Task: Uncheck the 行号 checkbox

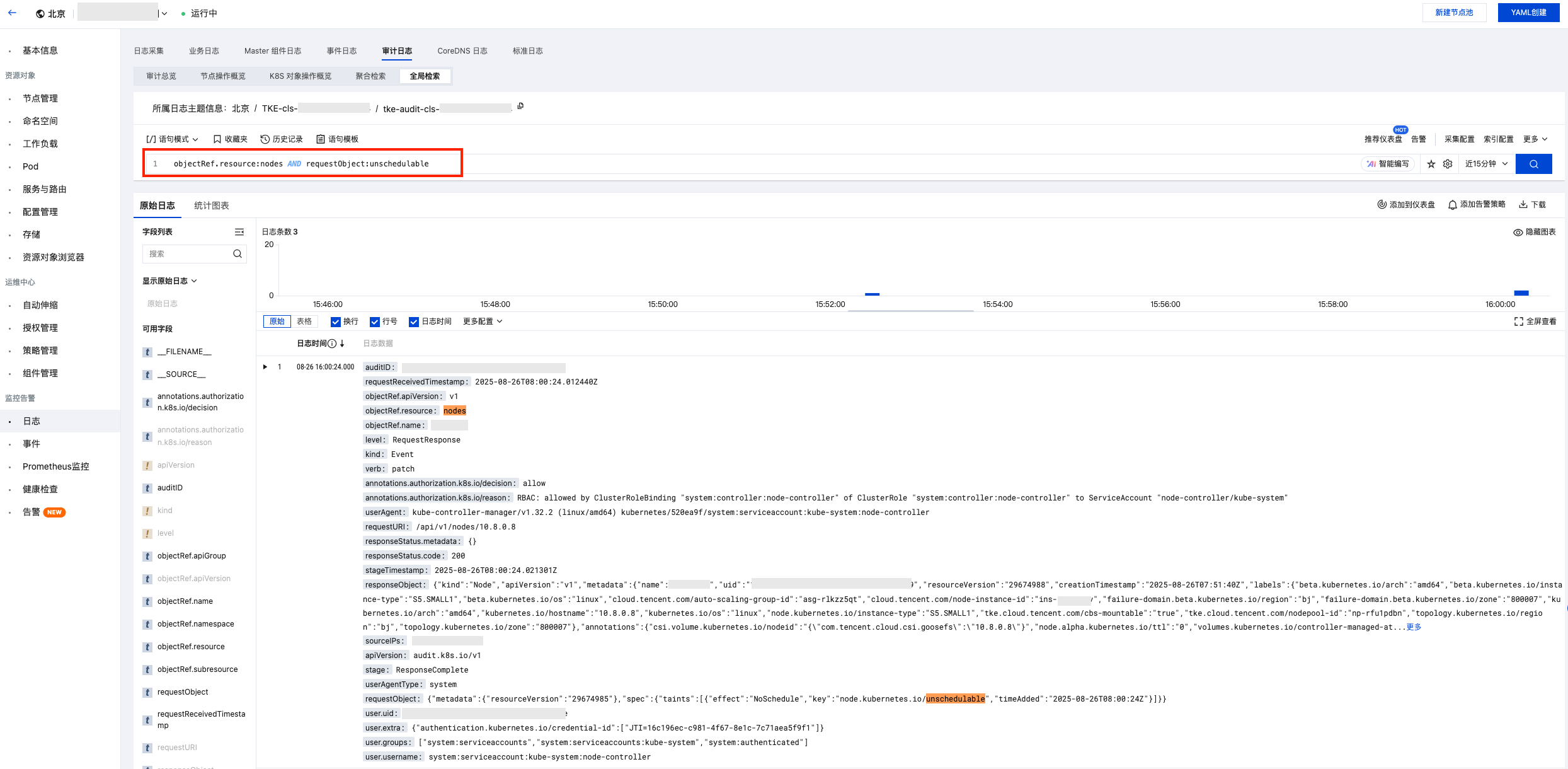Action: pos(375,321)
